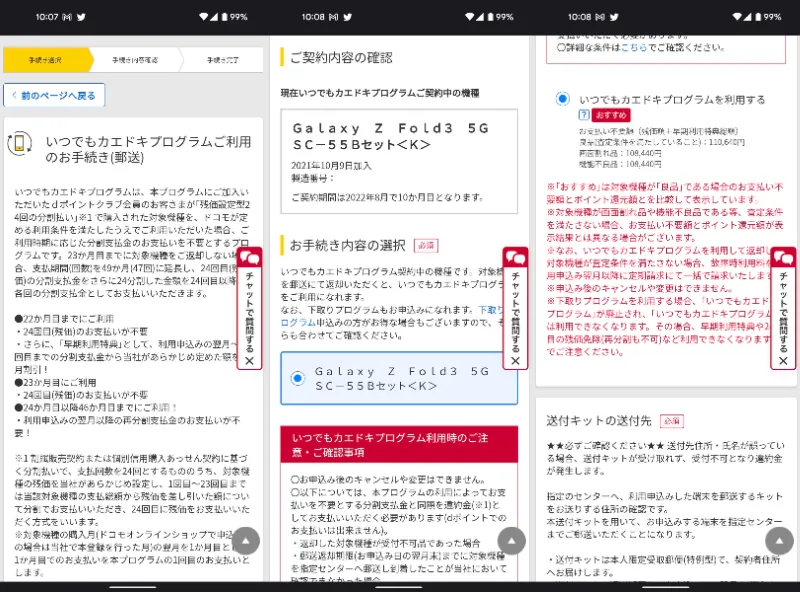Click チャットで質問する label on the 10:07 screen
The width and height of the screenshot is (800, 592).
249,312
